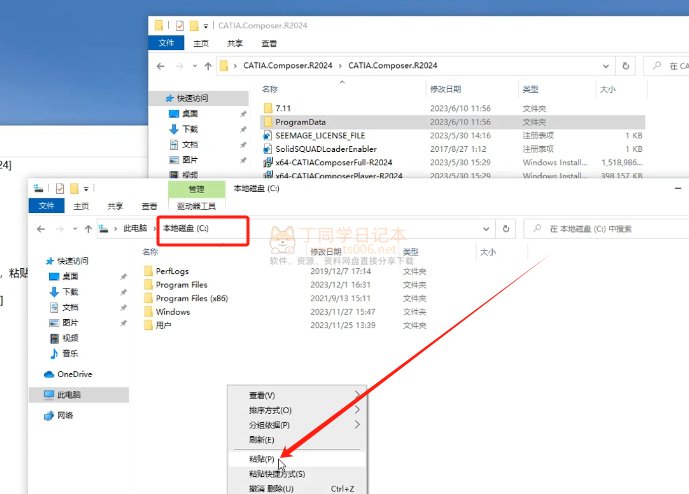This screenshot has height=494, width=689.
Task: Open Desktop (桌面) in C: window sidebar
Action: coord(70,276)
